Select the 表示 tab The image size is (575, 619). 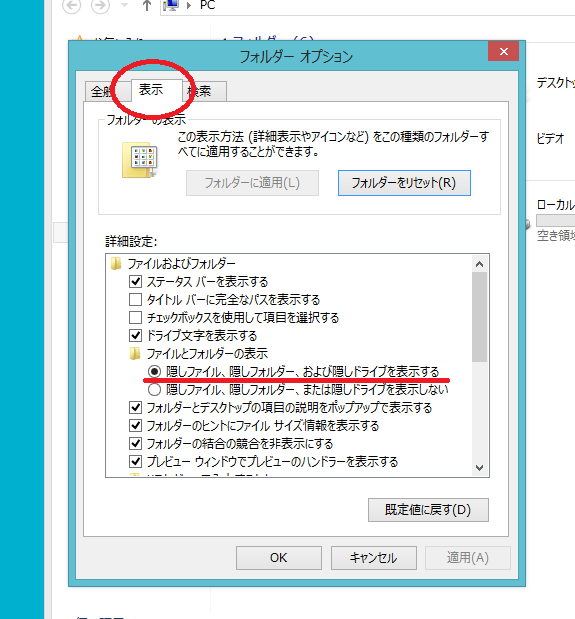point(157,90)
